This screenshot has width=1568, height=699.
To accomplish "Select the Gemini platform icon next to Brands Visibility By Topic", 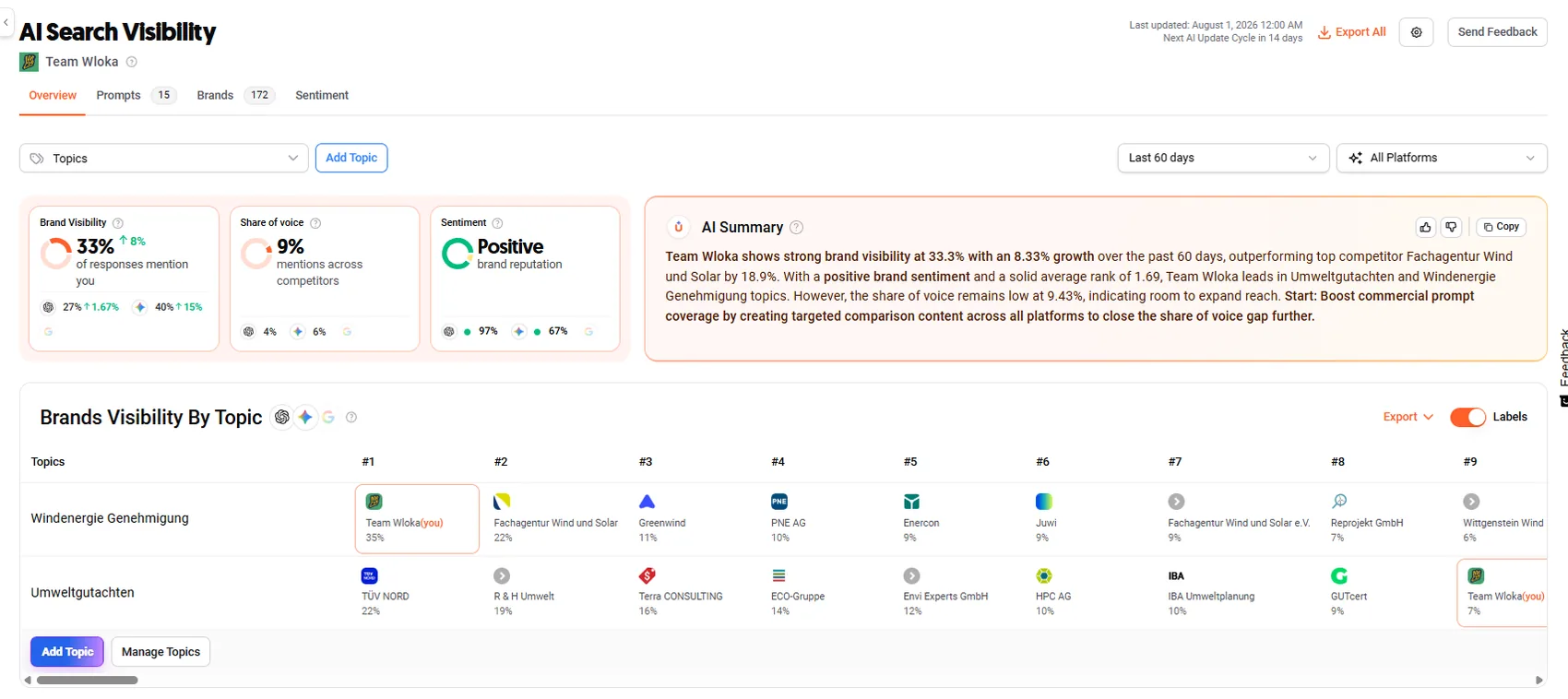I will (305, 418).
